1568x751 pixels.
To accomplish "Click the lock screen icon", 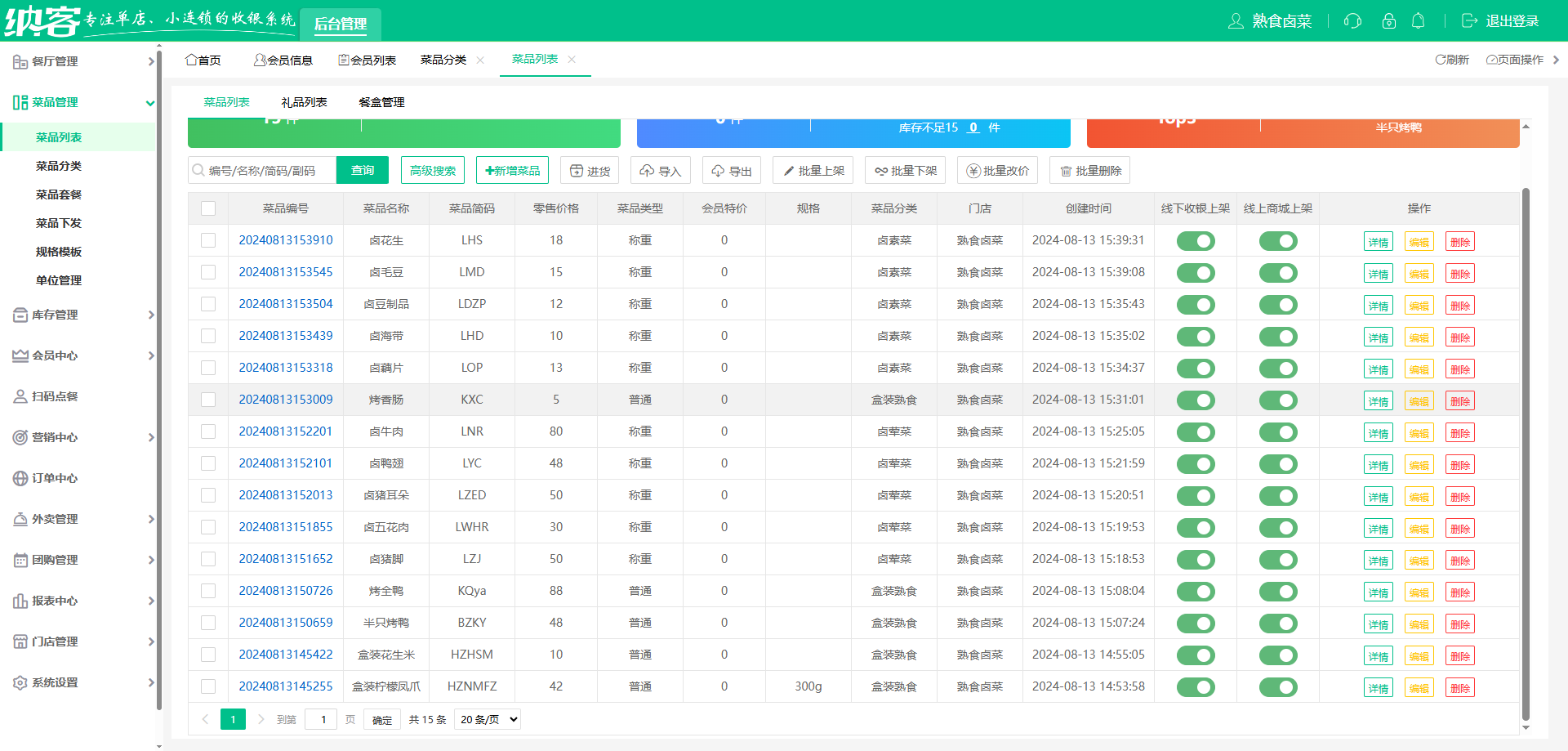I will pos(1388,21).
